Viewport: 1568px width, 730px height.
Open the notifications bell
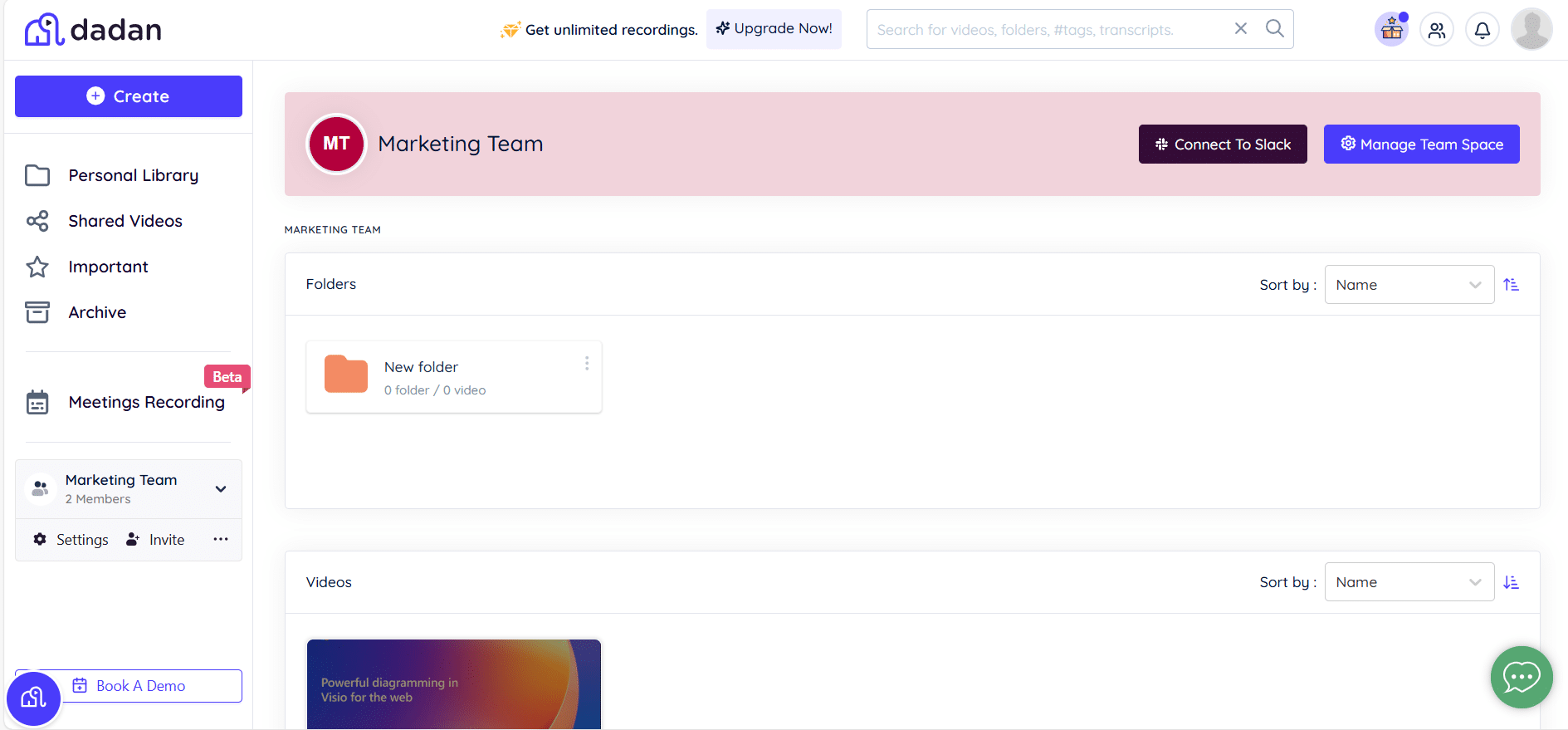pos(1482,30)
